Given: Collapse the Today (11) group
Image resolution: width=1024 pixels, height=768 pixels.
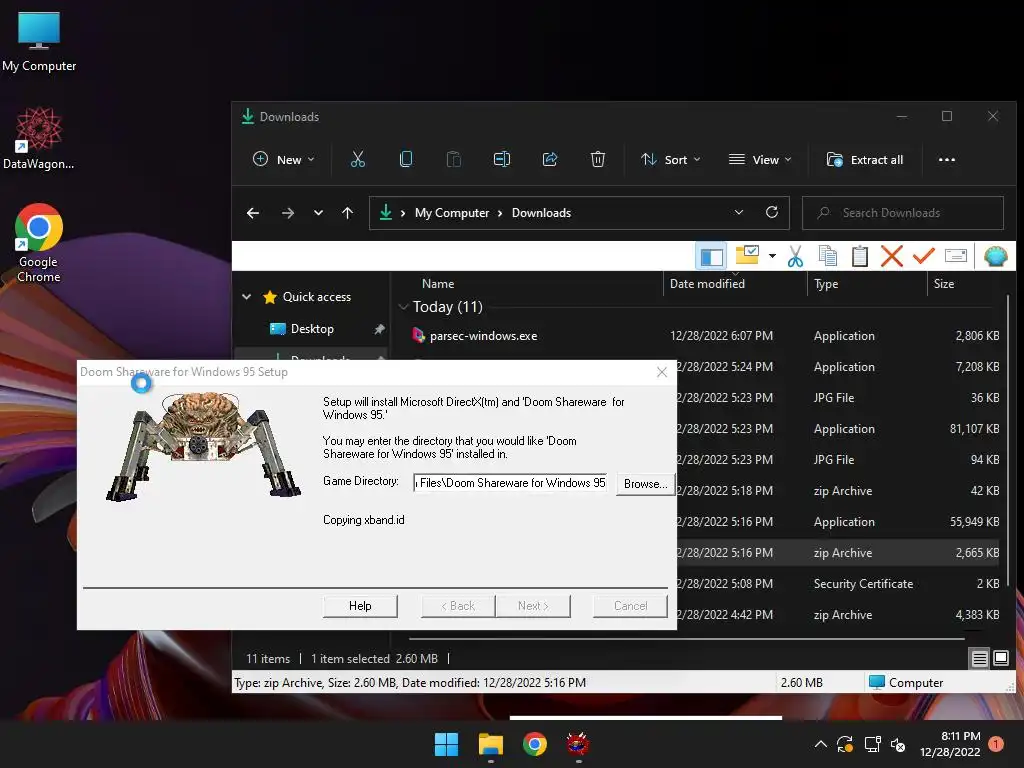Looking at the screenshot, I should (404, 307).
